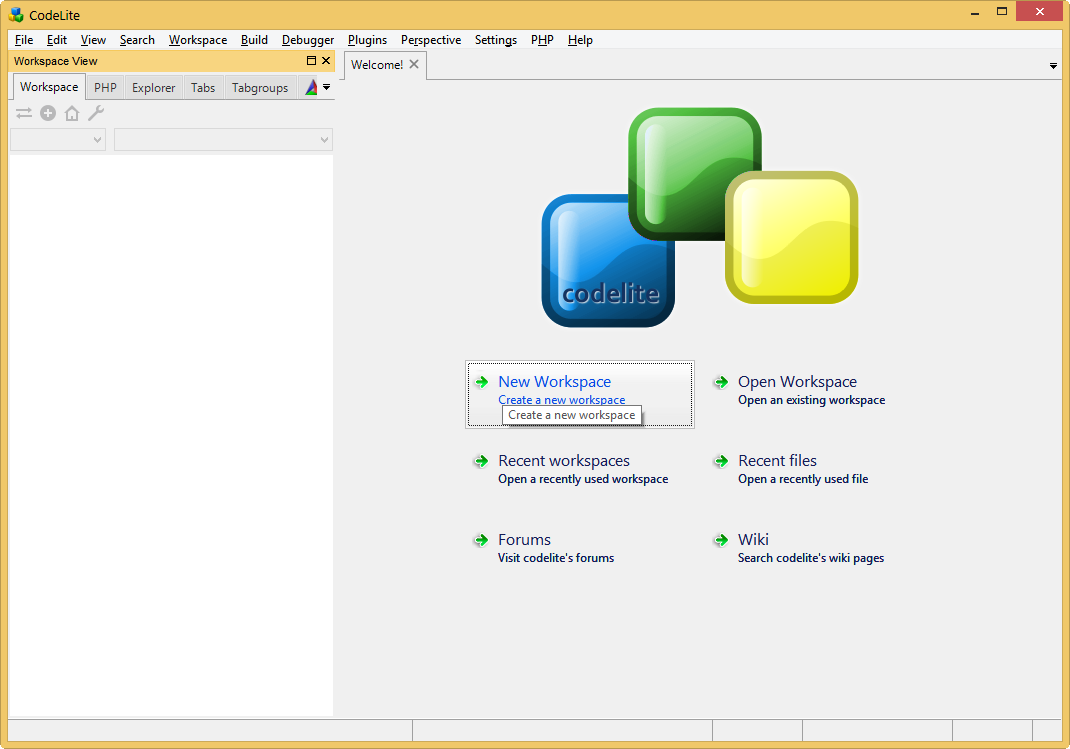Switch to the Tabs tab
Image resolution: width=1070 pixels, height=749 pixels.
(x=203, y=88)
